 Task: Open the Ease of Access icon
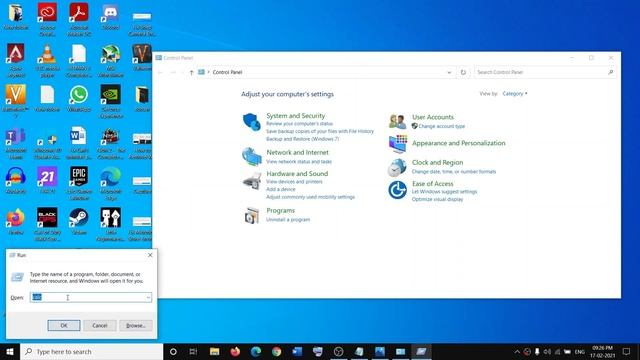pos(397,190)
